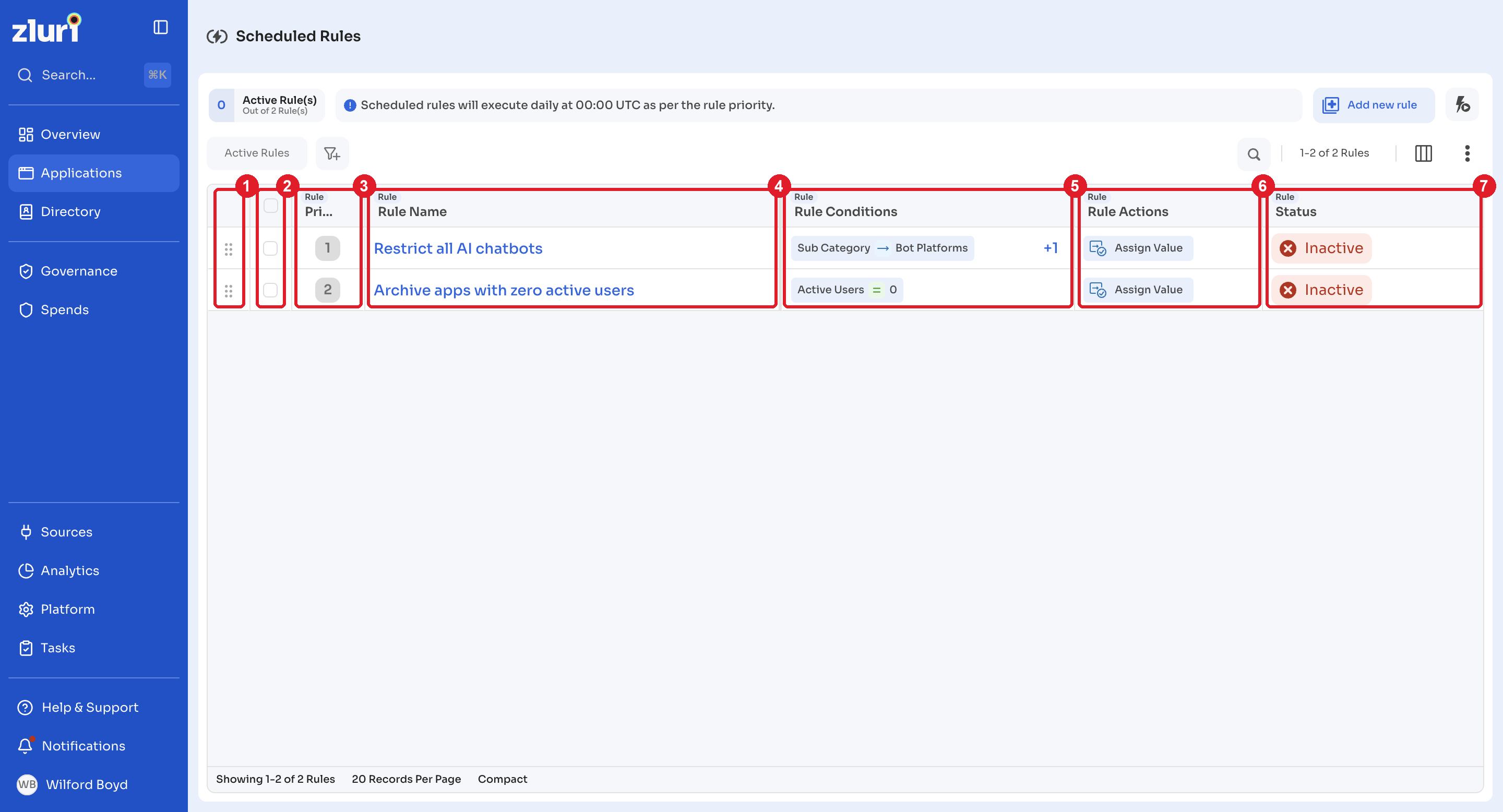
Task: Open the Spends section
Action: click(x=93, y=309)
